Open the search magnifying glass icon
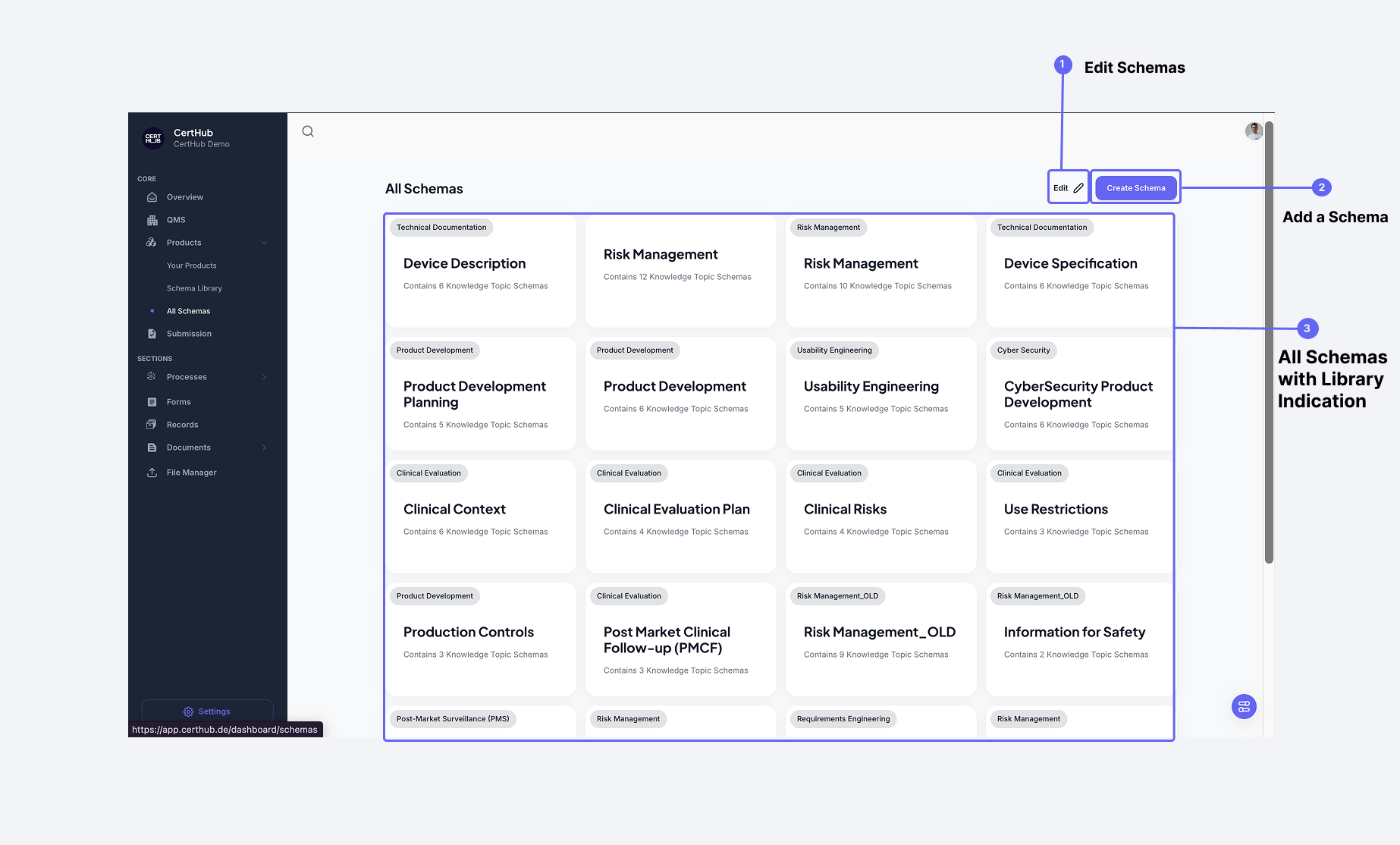Viewport: 1400px width, 845px height. 307,131
